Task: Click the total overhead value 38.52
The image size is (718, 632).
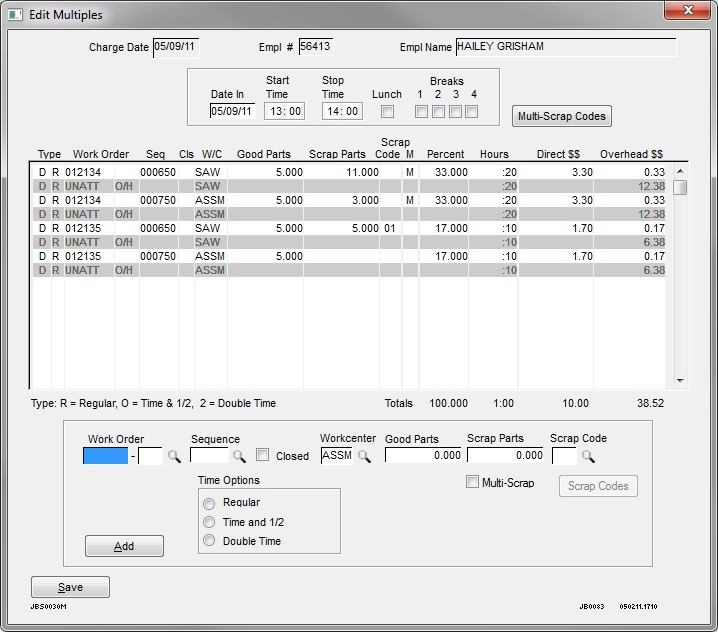Action: 650,403
